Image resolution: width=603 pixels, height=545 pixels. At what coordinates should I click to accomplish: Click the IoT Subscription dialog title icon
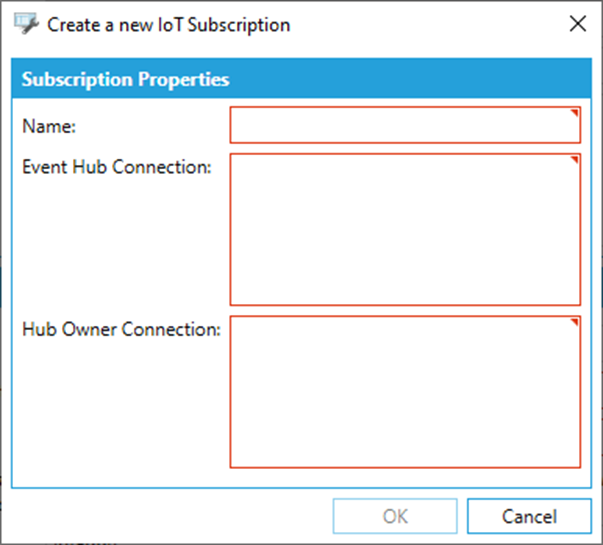click(27, 24)
